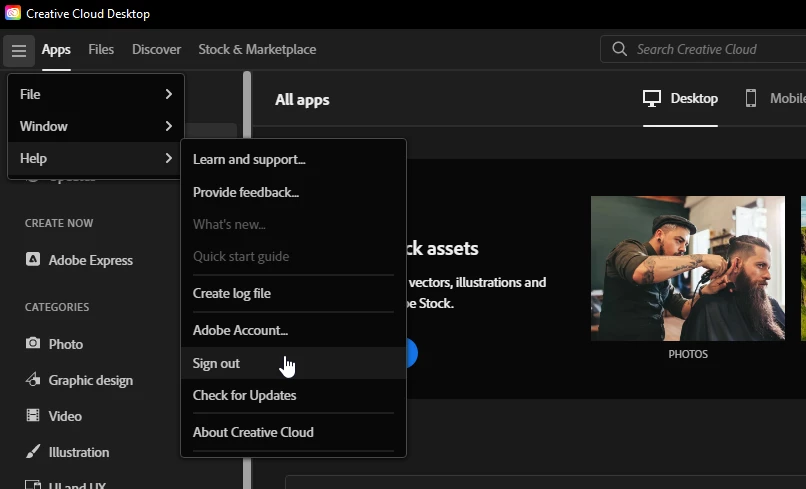Image resolution: width=806 pixels, height=489 pixels.
Task: Click the barber PHOTOS thumbnail
Action: (688, 268)
